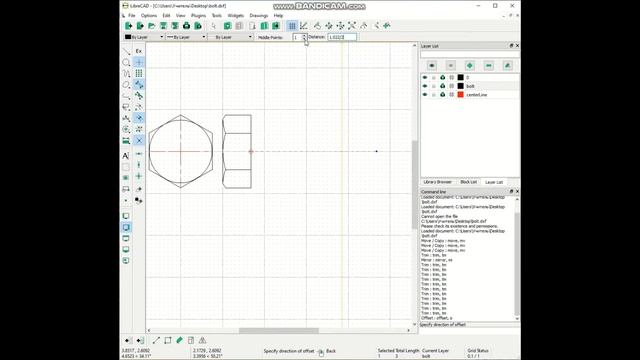Switch to the Library Browser tab
The width and height of the screenshot is (640, 360).
(x=438, y=182)
